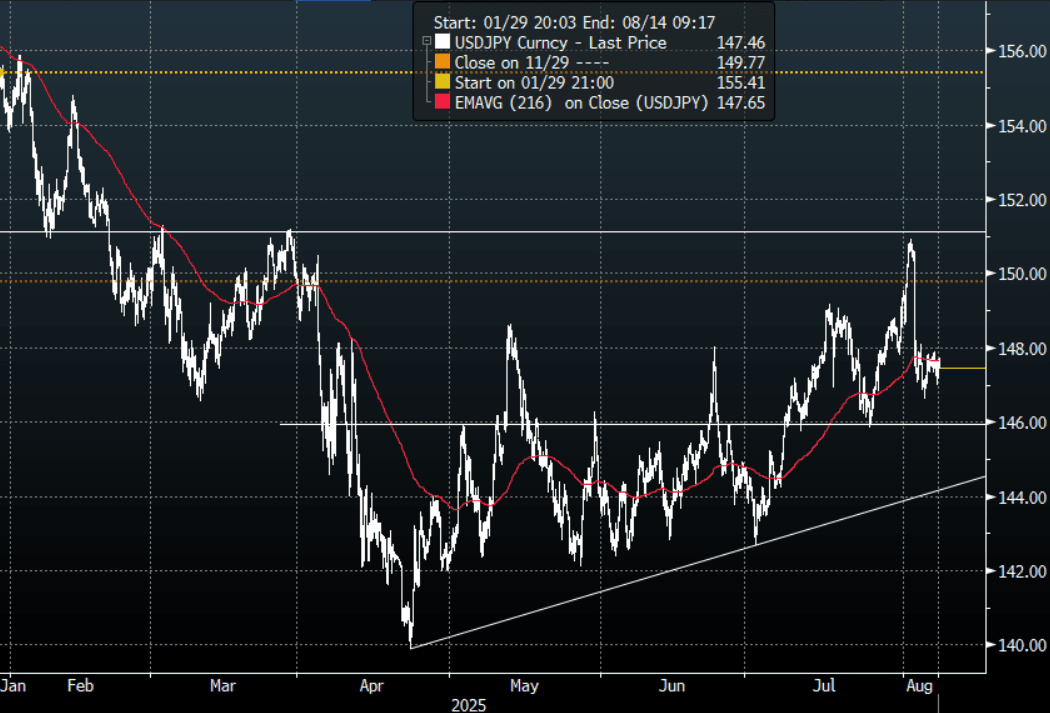Click the Start/End date range legend header
The width and height of the screenshot is (1050, 713).
pyautogui.click(x=575, y=20)
